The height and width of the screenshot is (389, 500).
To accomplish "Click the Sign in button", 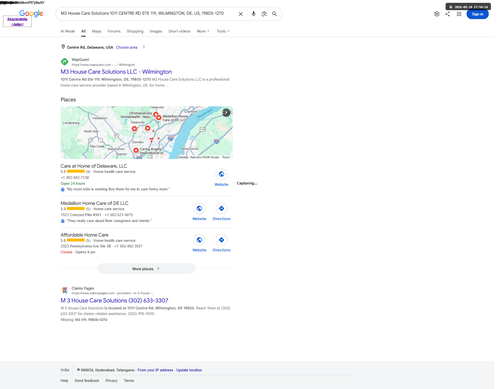I will [x=477, y=14].
